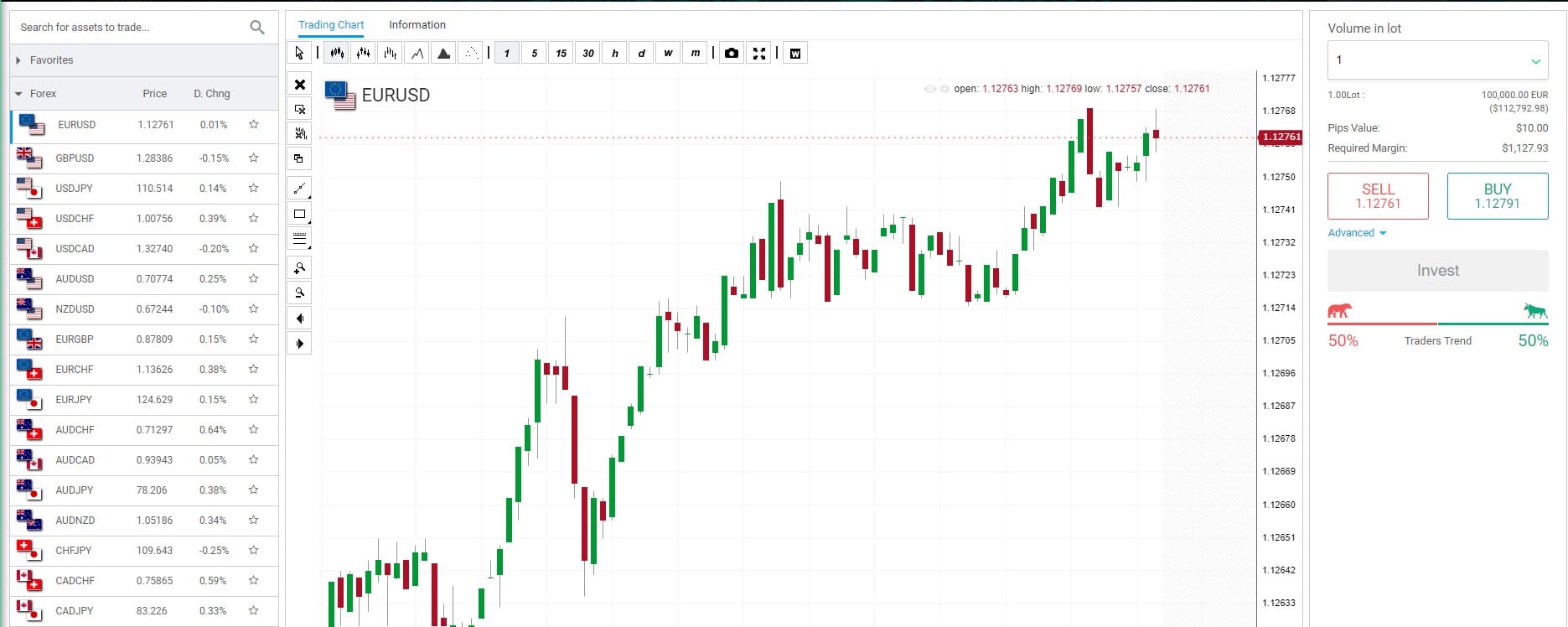Click the search magnifier icon
This screenshot has width=1568, height=627.
point(257,28)
